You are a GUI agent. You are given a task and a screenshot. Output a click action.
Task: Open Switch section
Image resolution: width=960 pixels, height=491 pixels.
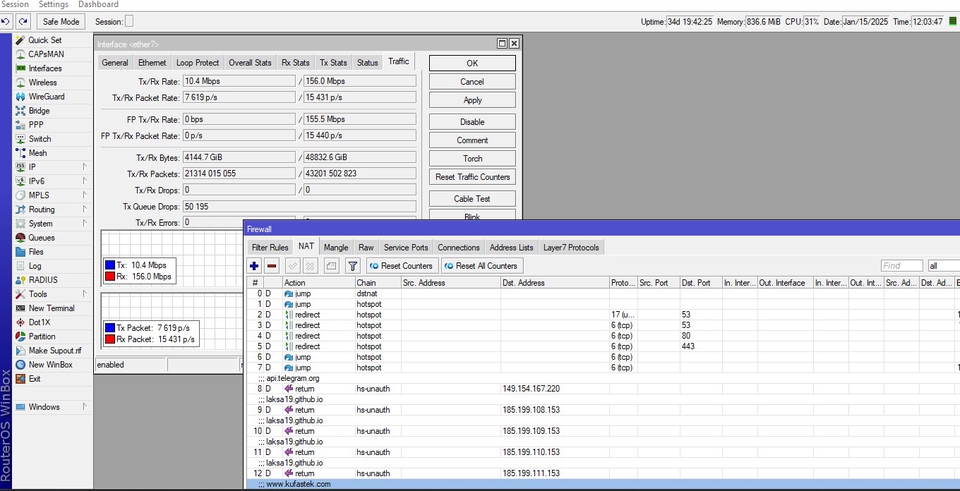click(39, 138)
